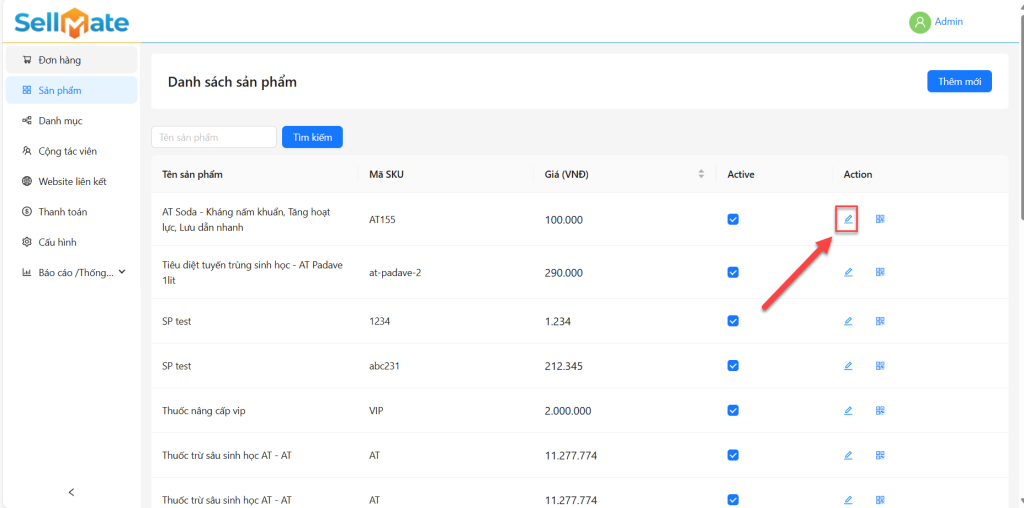Focus the Tên sản phẩm search field

coord(213,137)
